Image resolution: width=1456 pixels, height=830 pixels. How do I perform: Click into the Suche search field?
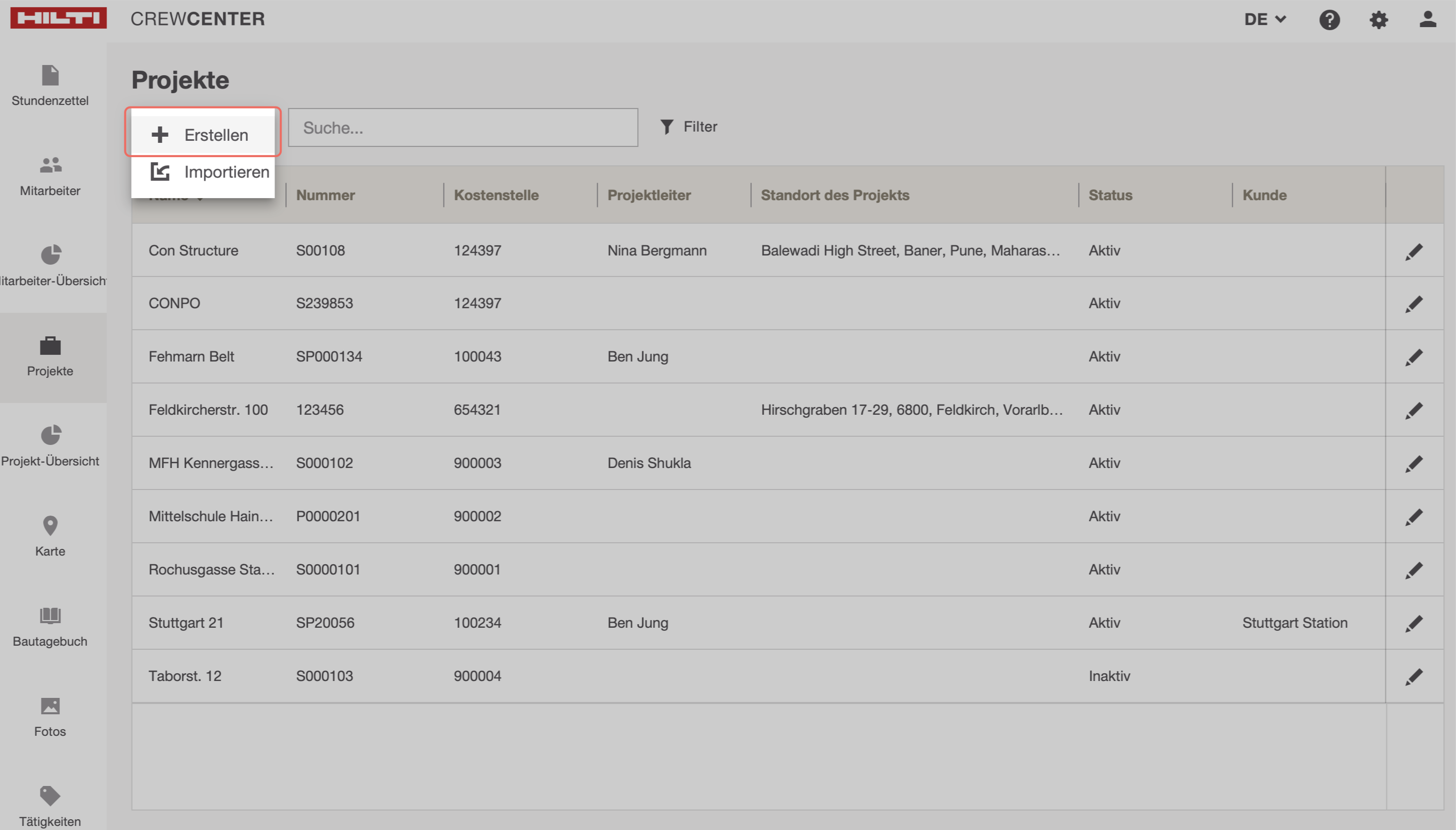(x=462, y=127)
